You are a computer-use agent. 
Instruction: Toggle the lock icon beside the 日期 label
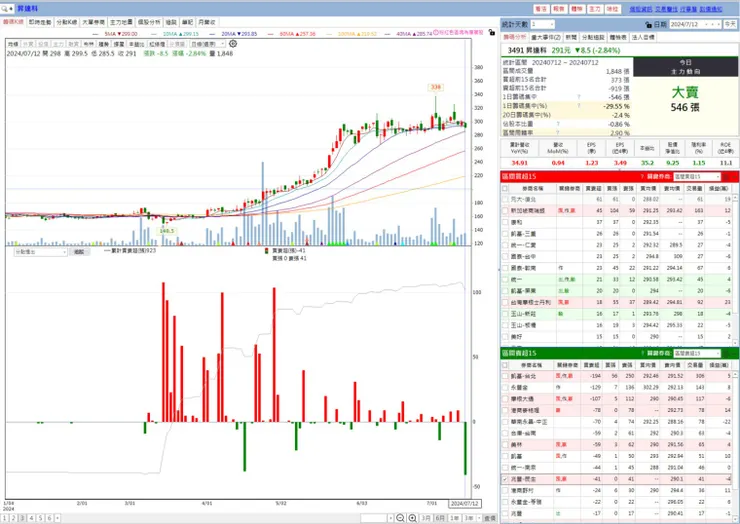coord(648,25)
